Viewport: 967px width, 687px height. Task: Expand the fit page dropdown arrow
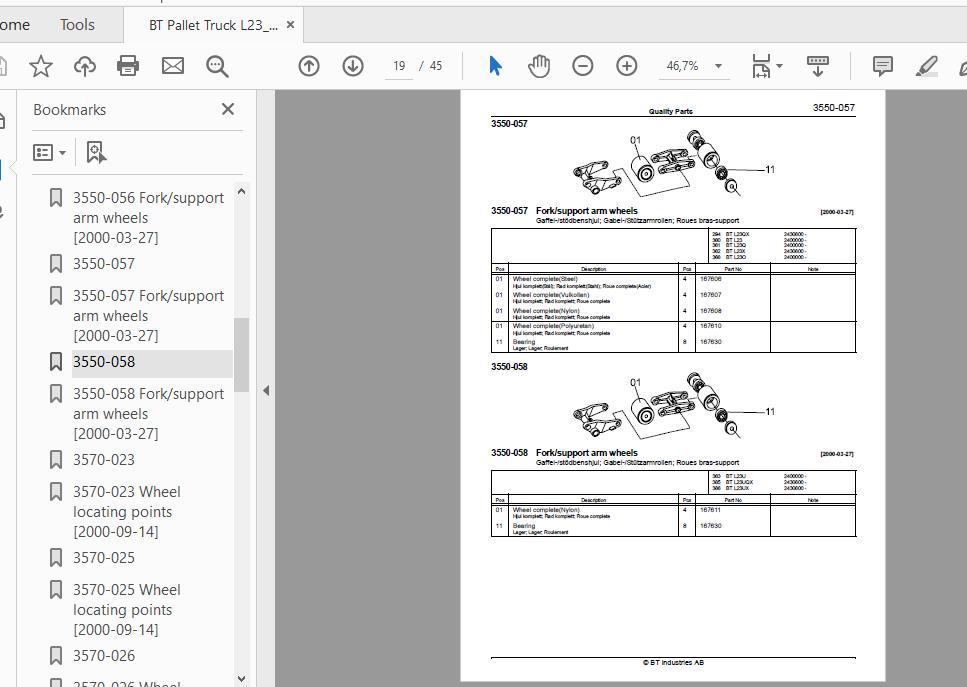point(779,66)
